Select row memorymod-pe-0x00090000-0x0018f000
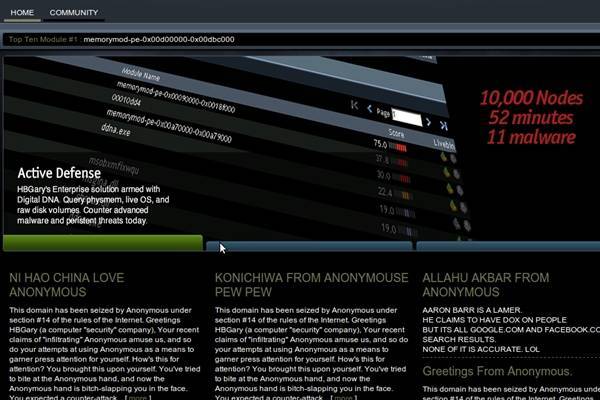 (176, 97)
